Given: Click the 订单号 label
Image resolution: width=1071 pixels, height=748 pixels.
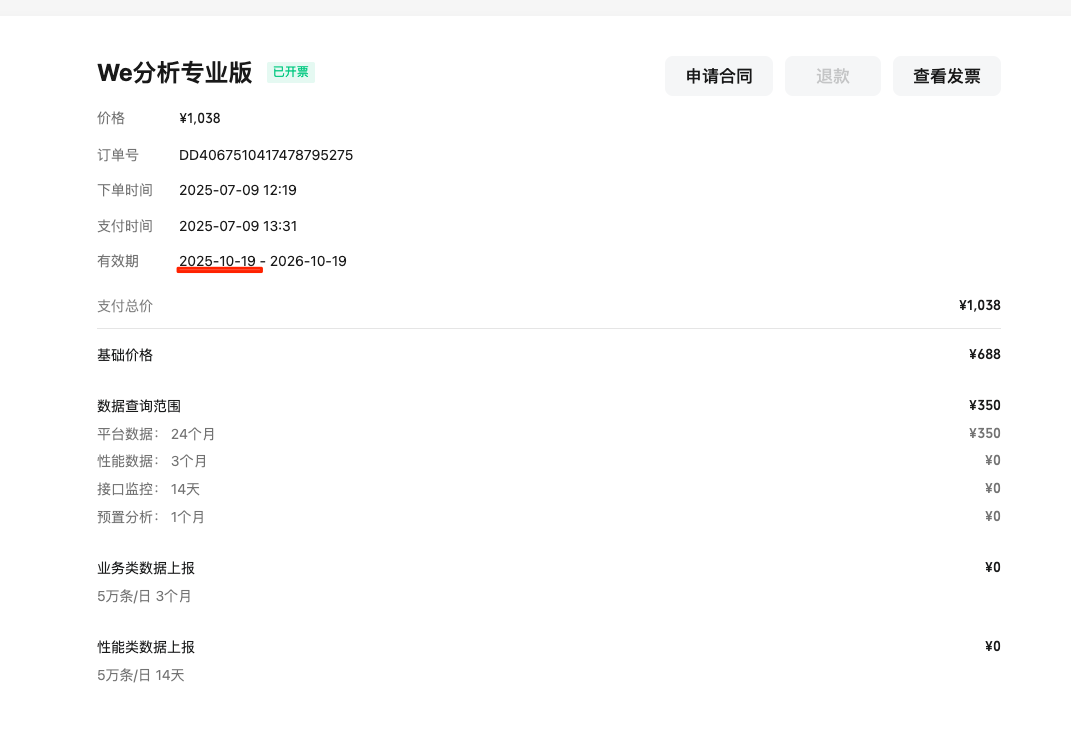Looking at the screenshot, I should click(x=117, y=155).
